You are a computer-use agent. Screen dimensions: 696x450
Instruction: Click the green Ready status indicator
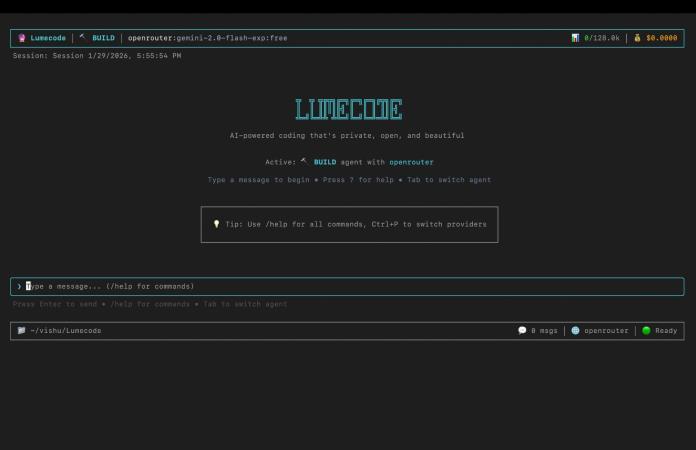coord(646,330)
